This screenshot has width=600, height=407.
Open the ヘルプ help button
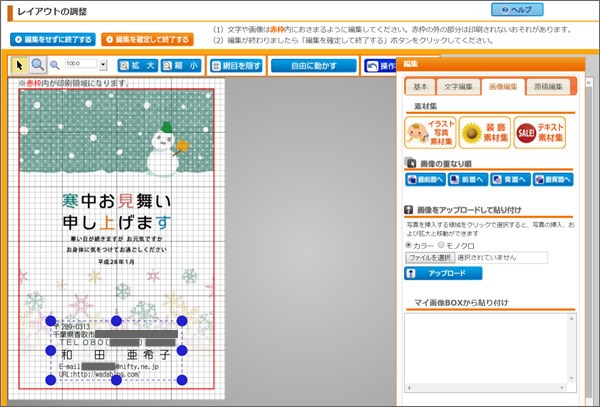coord(517,10)
